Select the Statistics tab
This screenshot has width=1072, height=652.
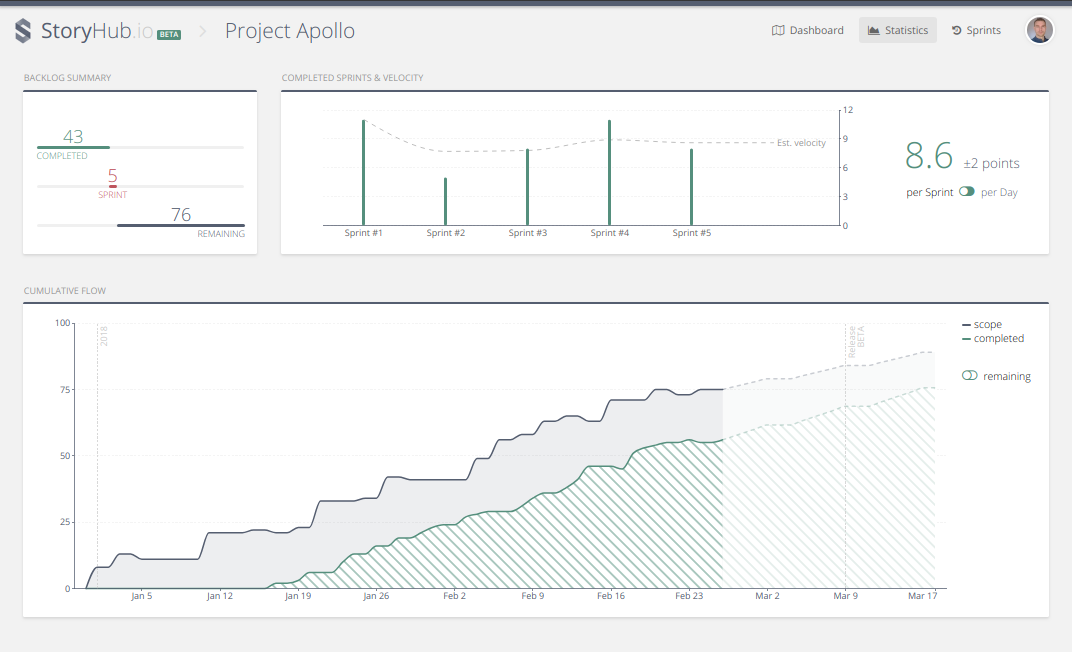point(898,30)
